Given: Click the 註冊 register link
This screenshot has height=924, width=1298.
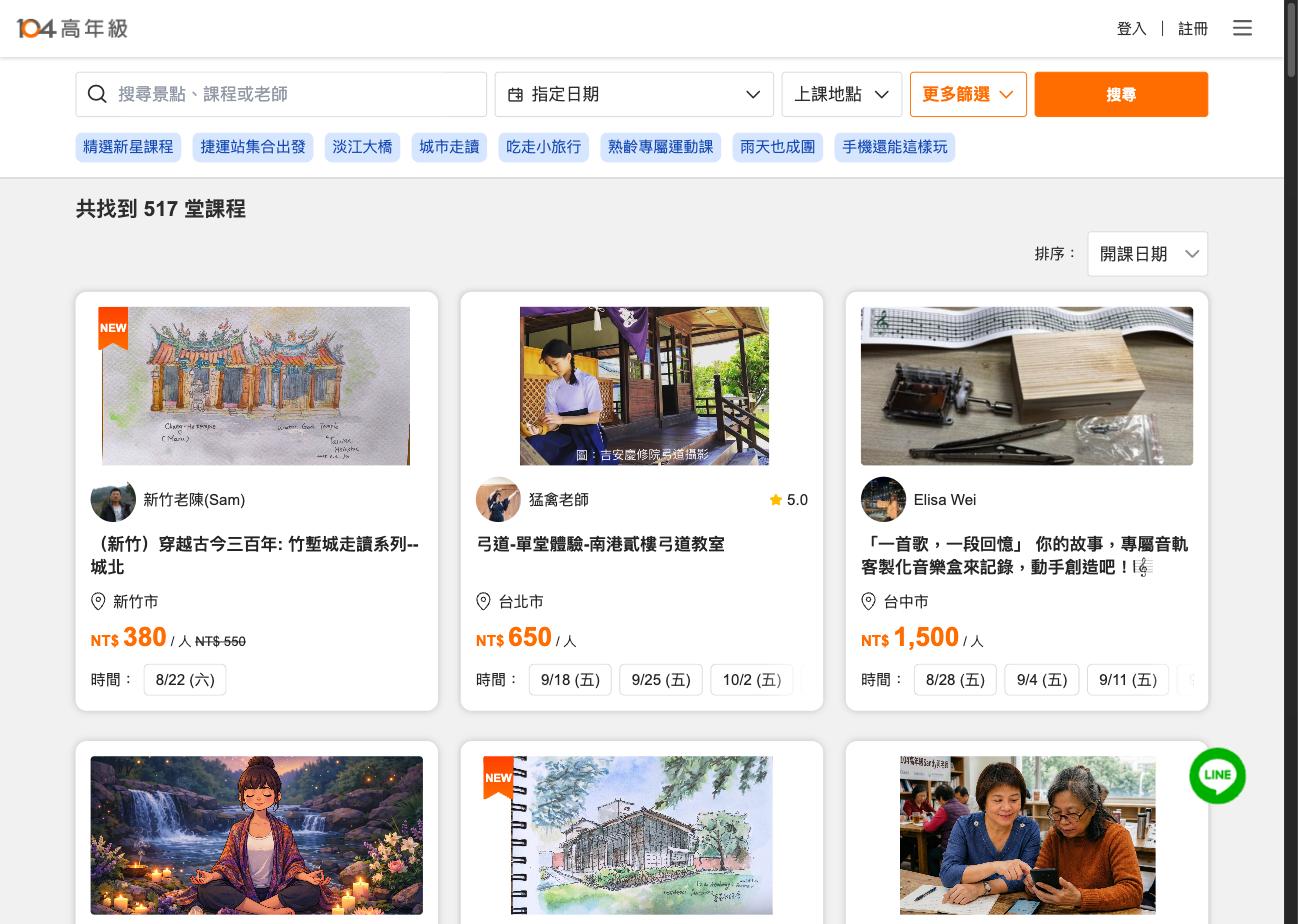Looking at the screenshot, I should (x=1193, y=29).
